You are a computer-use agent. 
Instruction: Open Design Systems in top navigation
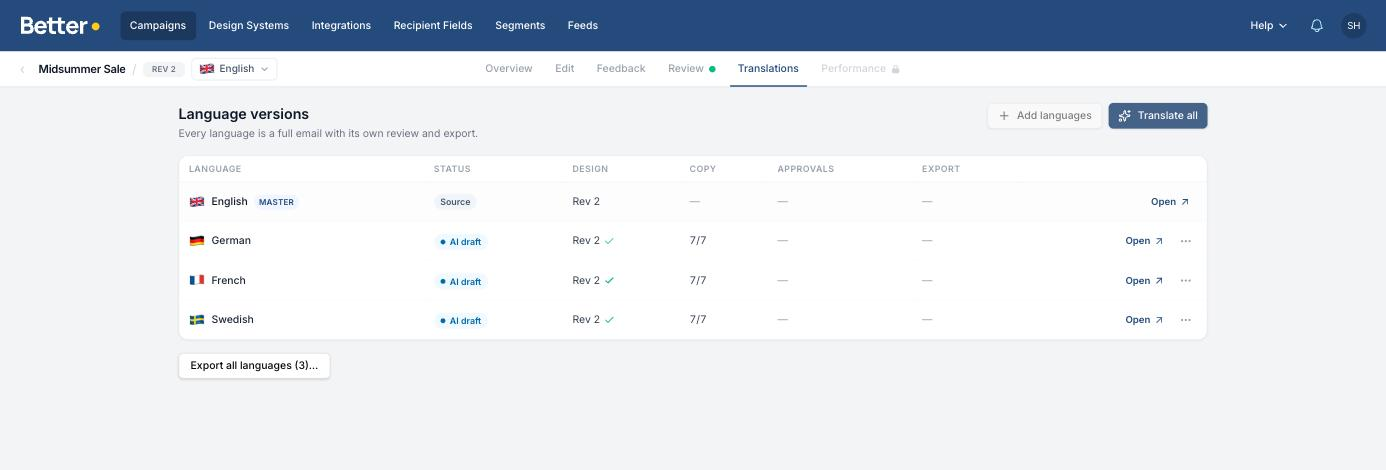coord(249,26)
